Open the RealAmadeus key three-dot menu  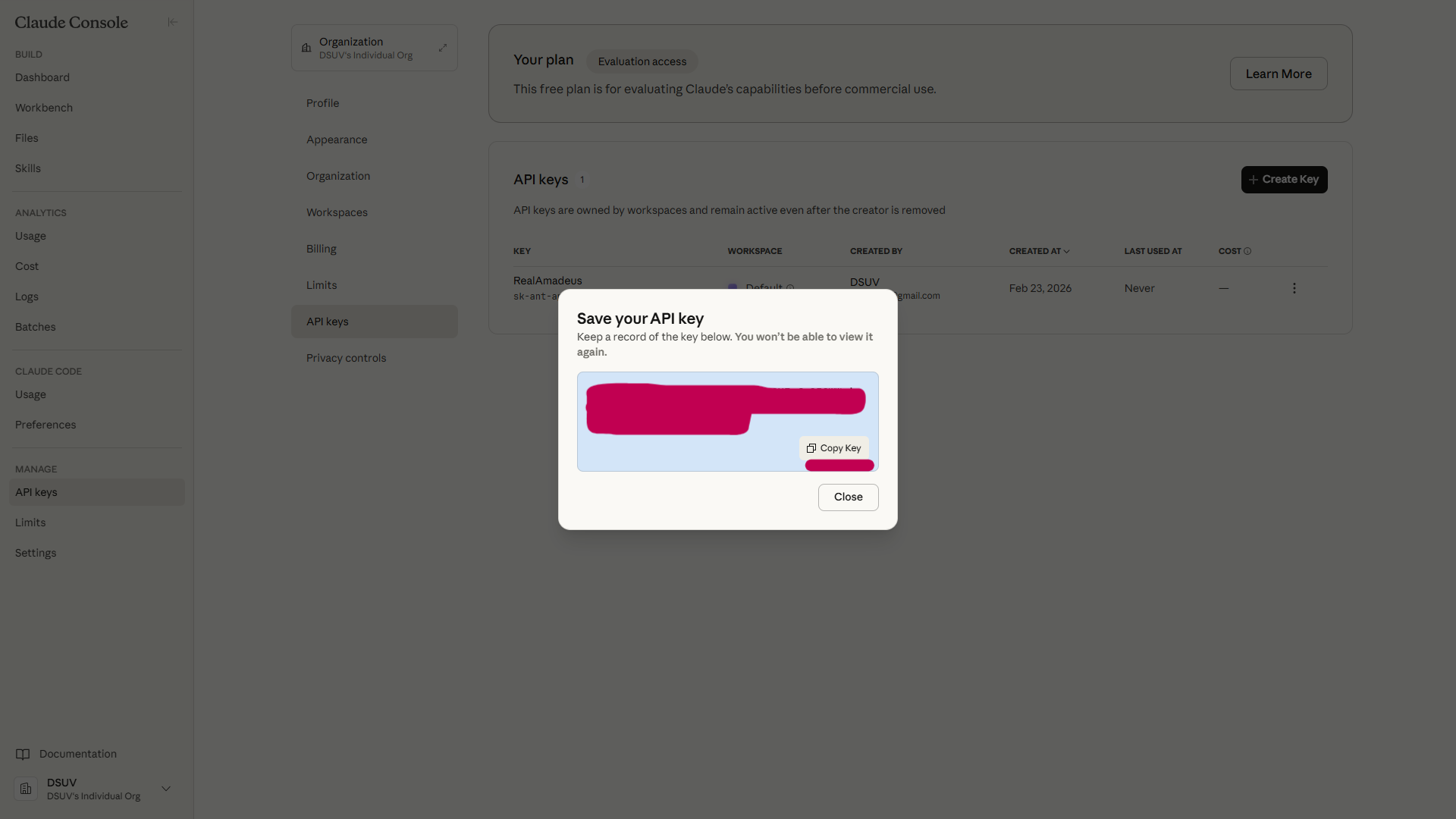coord(1294,288)
